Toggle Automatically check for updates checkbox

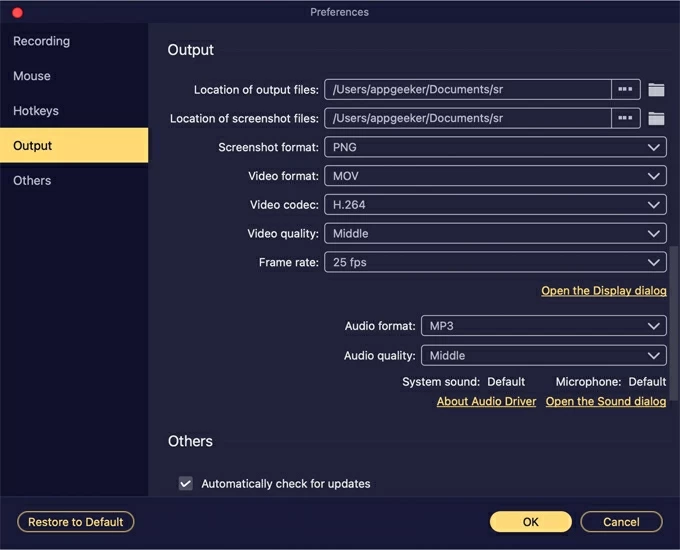(186, 484)
